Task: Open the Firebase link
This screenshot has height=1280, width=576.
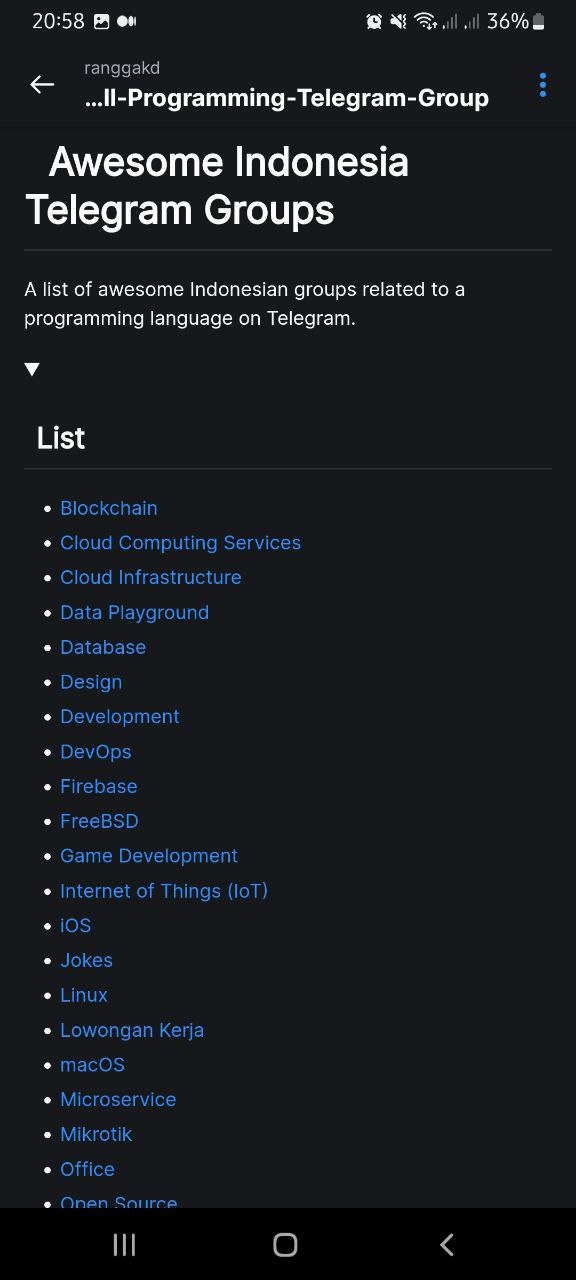Action: click(98, 786)
